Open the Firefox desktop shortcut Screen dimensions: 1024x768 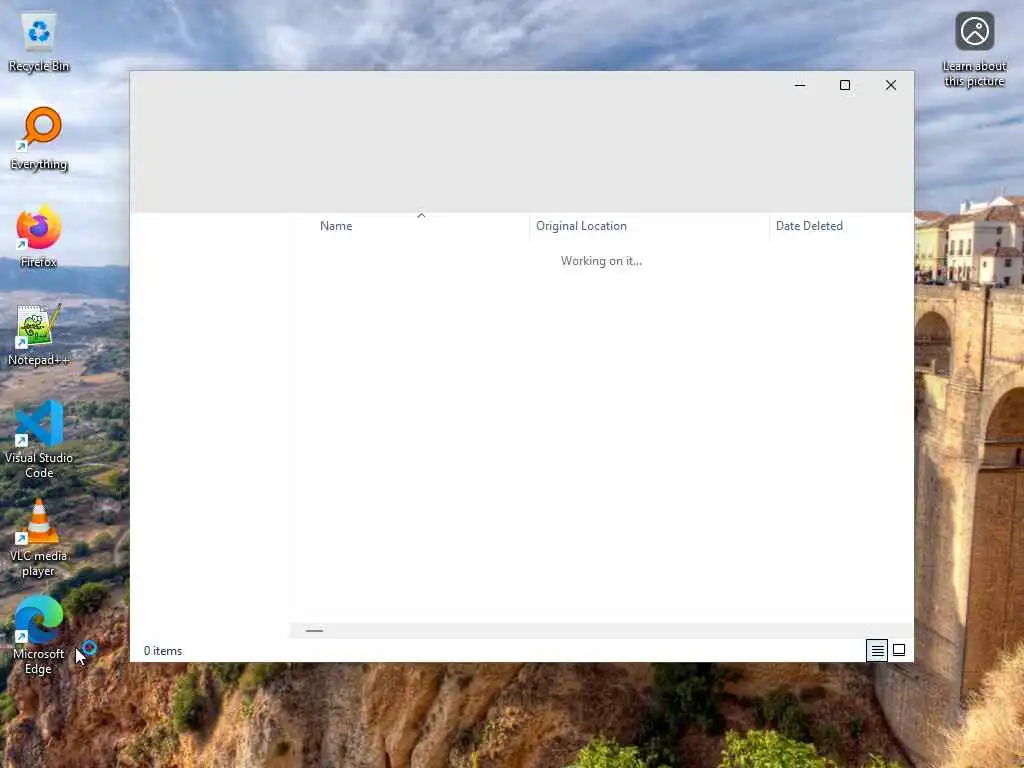tap(39, 236)
